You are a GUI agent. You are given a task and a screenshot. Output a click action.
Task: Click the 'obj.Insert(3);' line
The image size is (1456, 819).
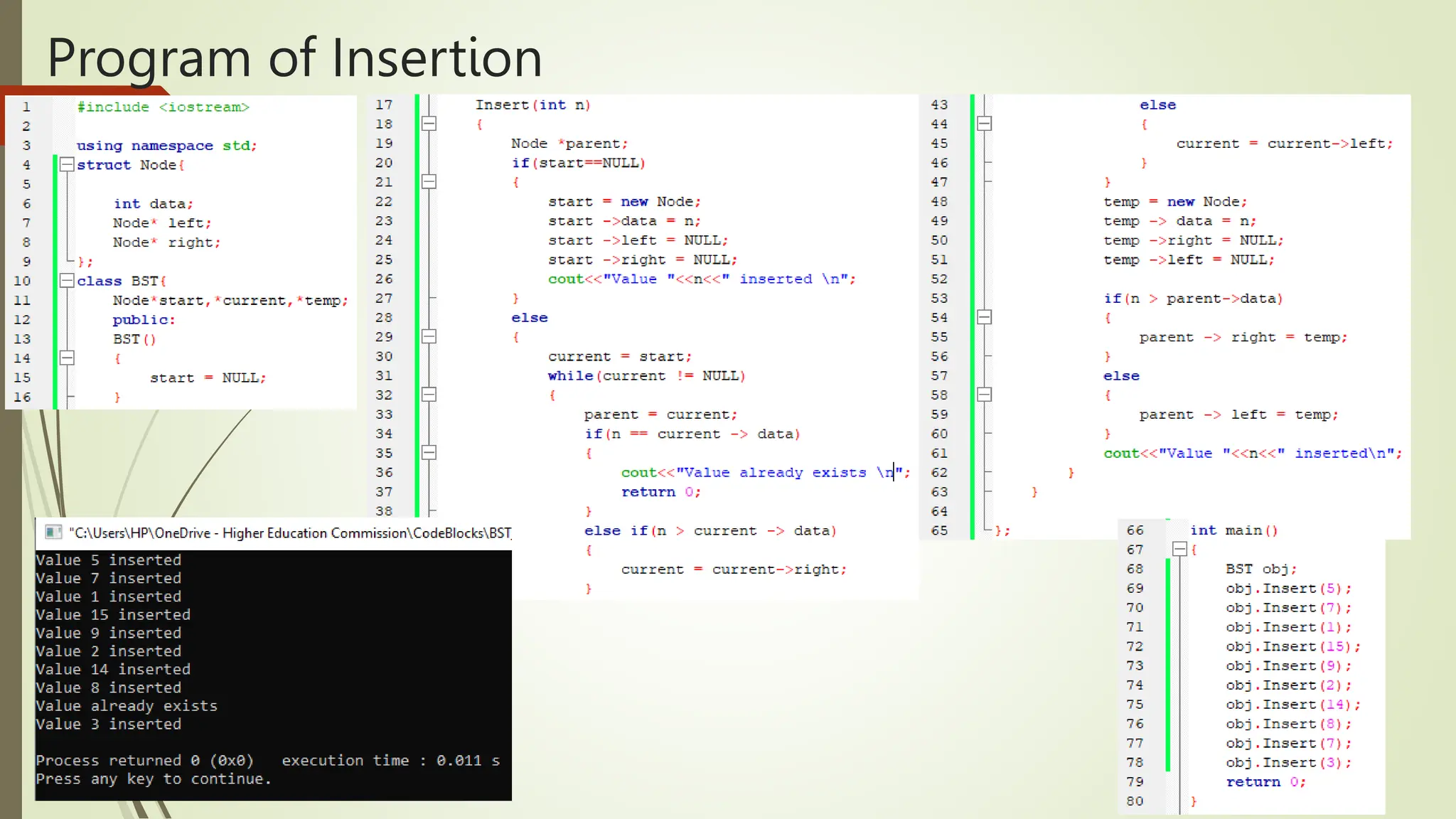click(x=1288, y=763)
